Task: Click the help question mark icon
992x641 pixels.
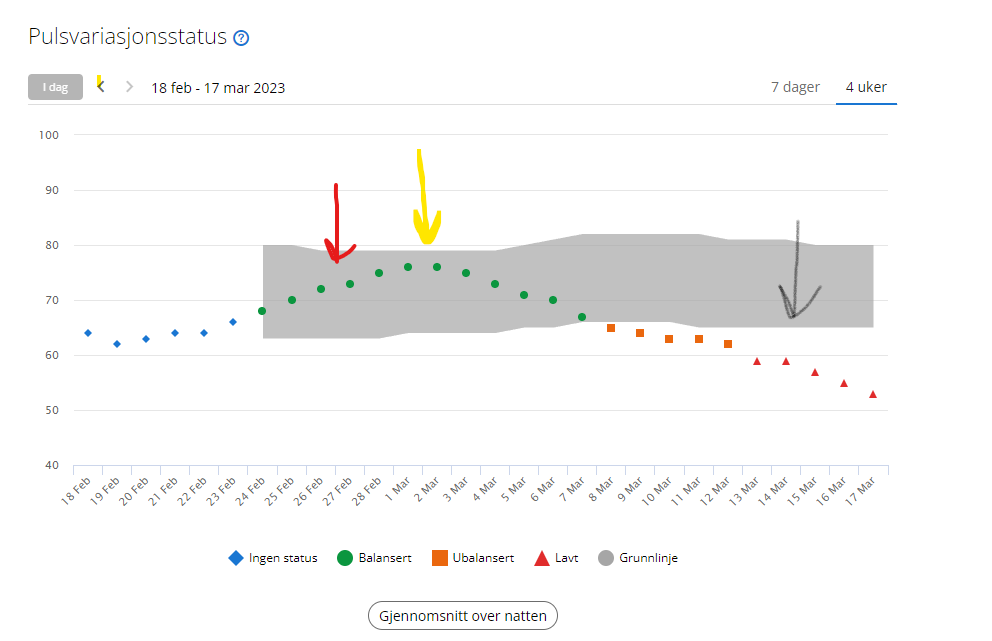Action: pyautogui.click(x=241, y=38)
